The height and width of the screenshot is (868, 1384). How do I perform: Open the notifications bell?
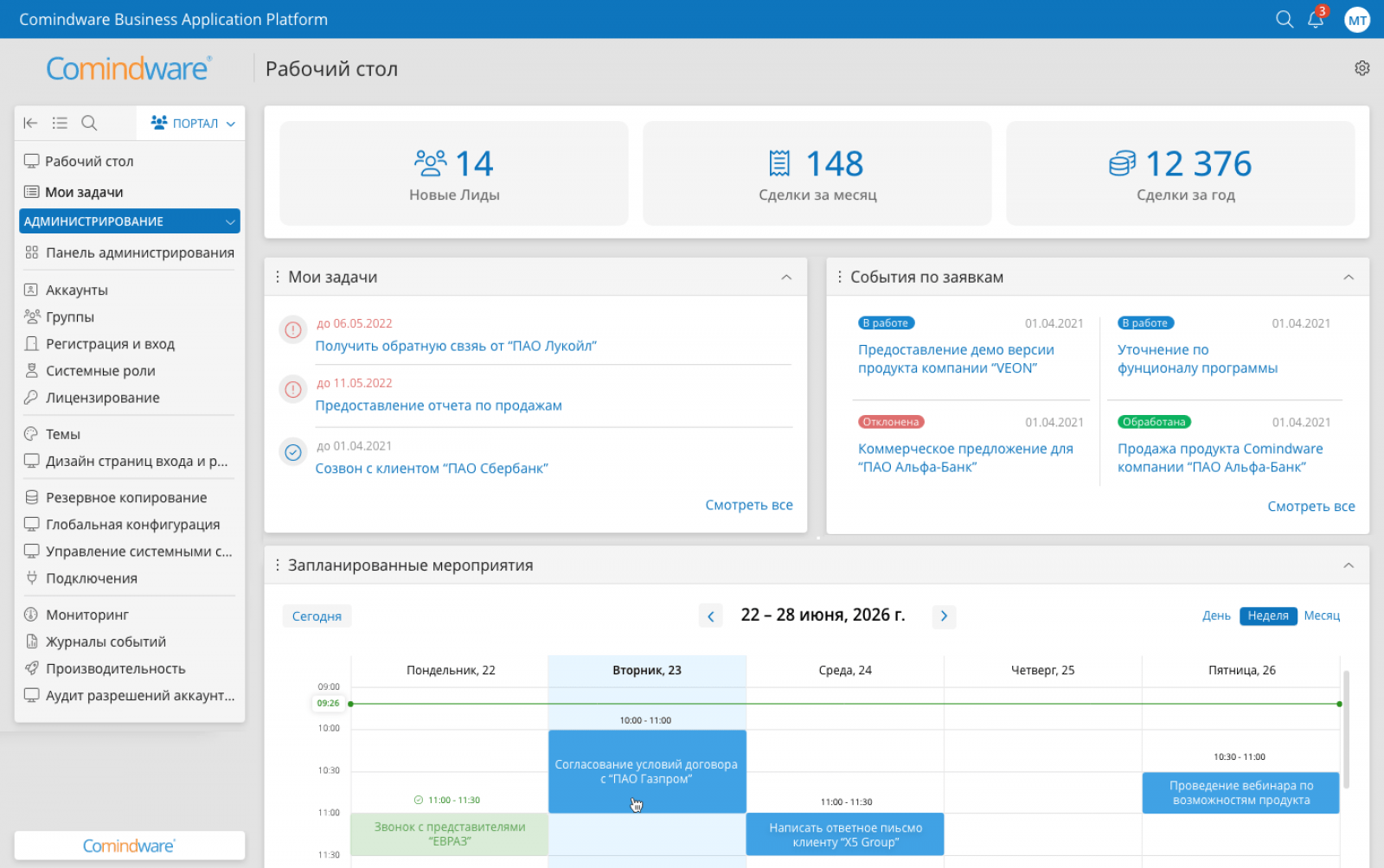[x=1316, y=19]
